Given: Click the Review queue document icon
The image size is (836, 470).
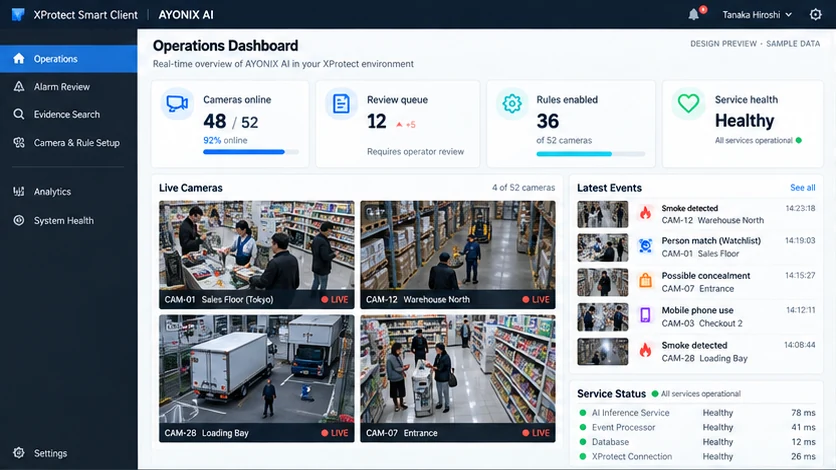Looking at the screenshot, I should pos(341,103).
